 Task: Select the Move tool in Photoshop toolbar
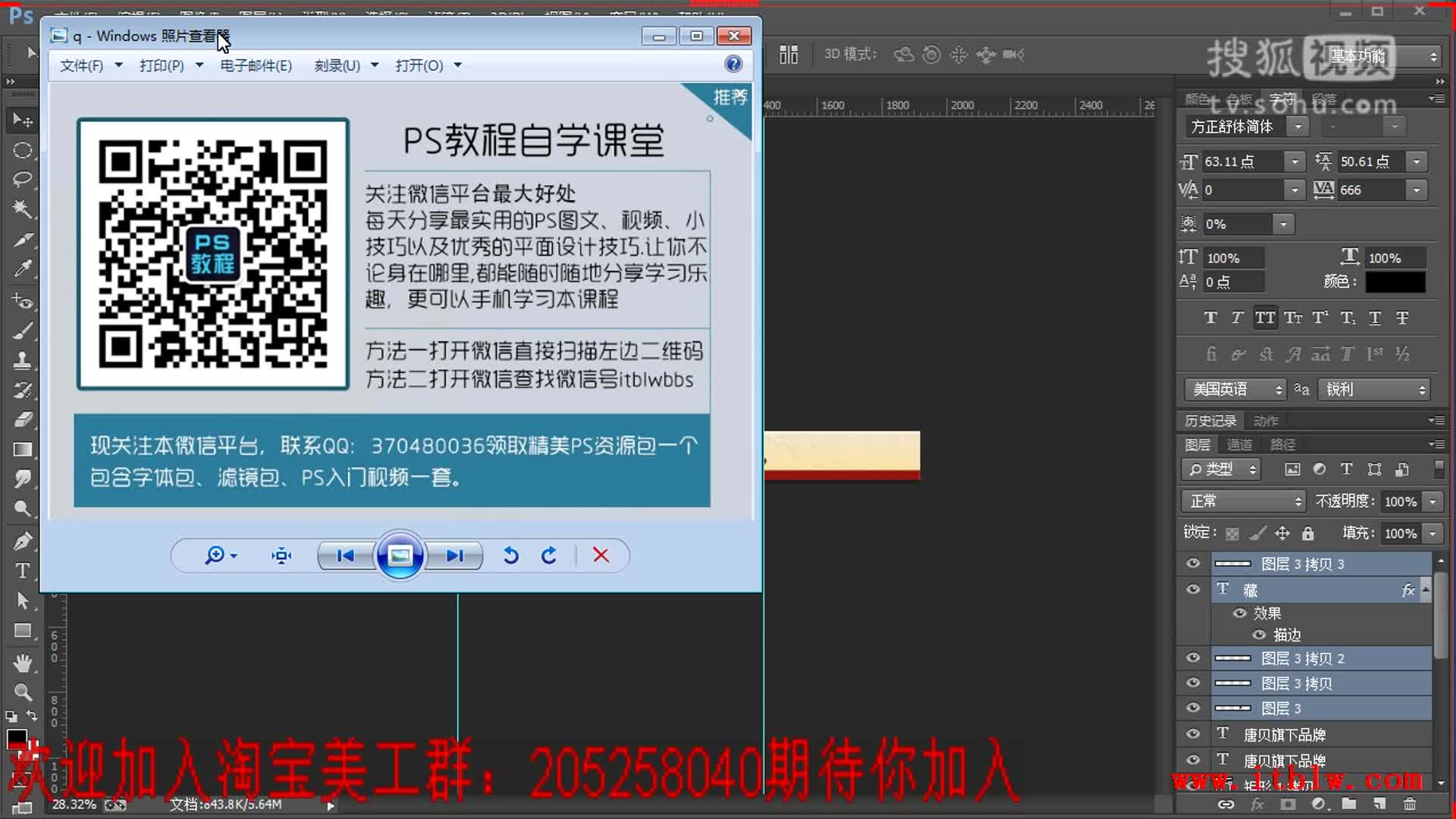23,120
